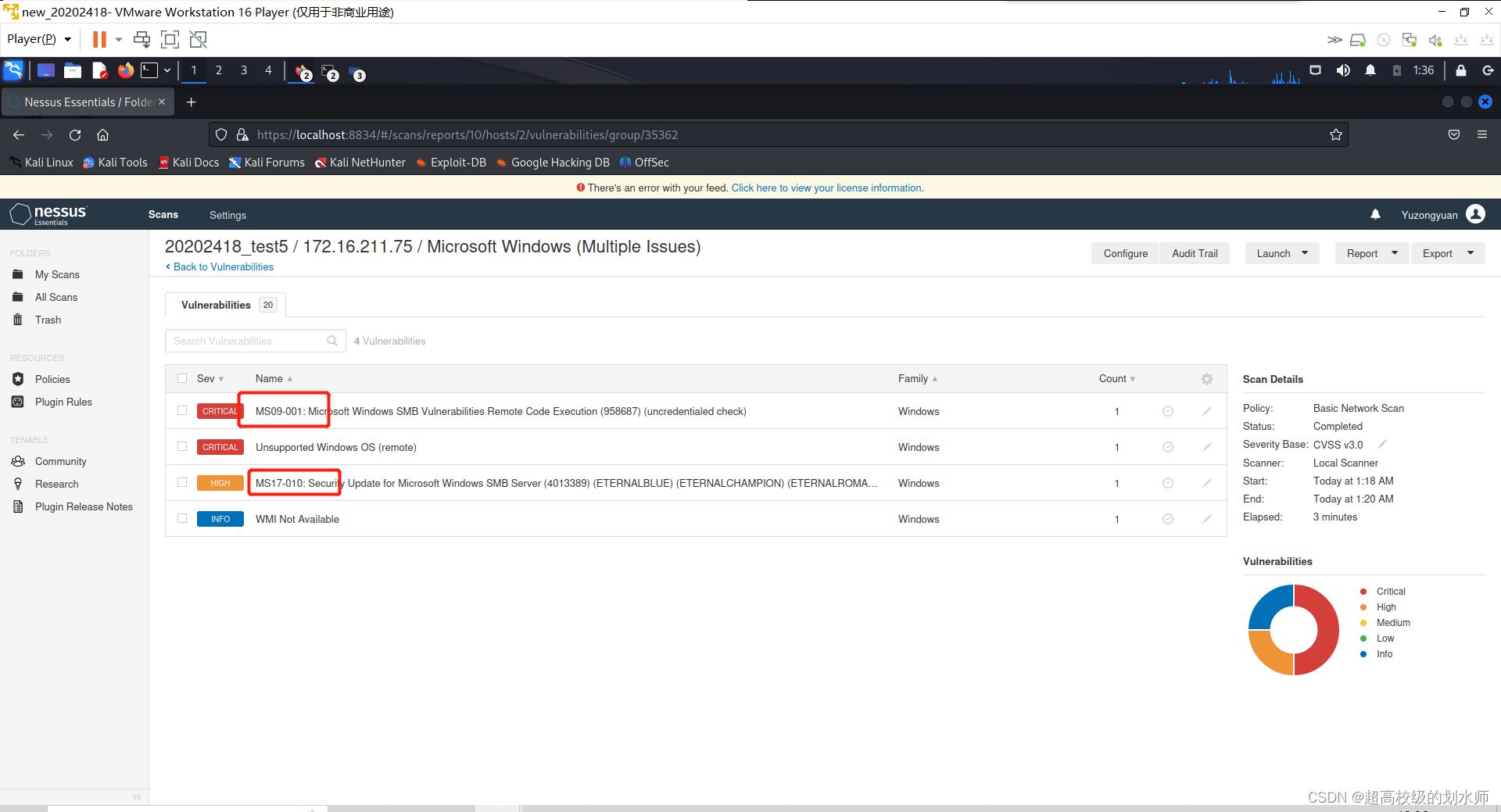Open Plugin Release Notes link
1501x812 pixels.
[84, 506]
